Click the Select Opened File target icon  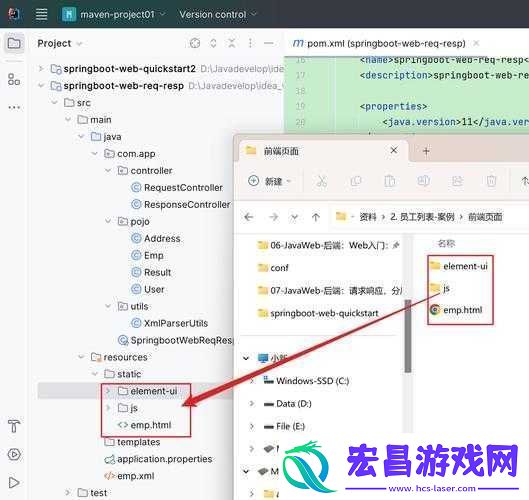point(195,43)
